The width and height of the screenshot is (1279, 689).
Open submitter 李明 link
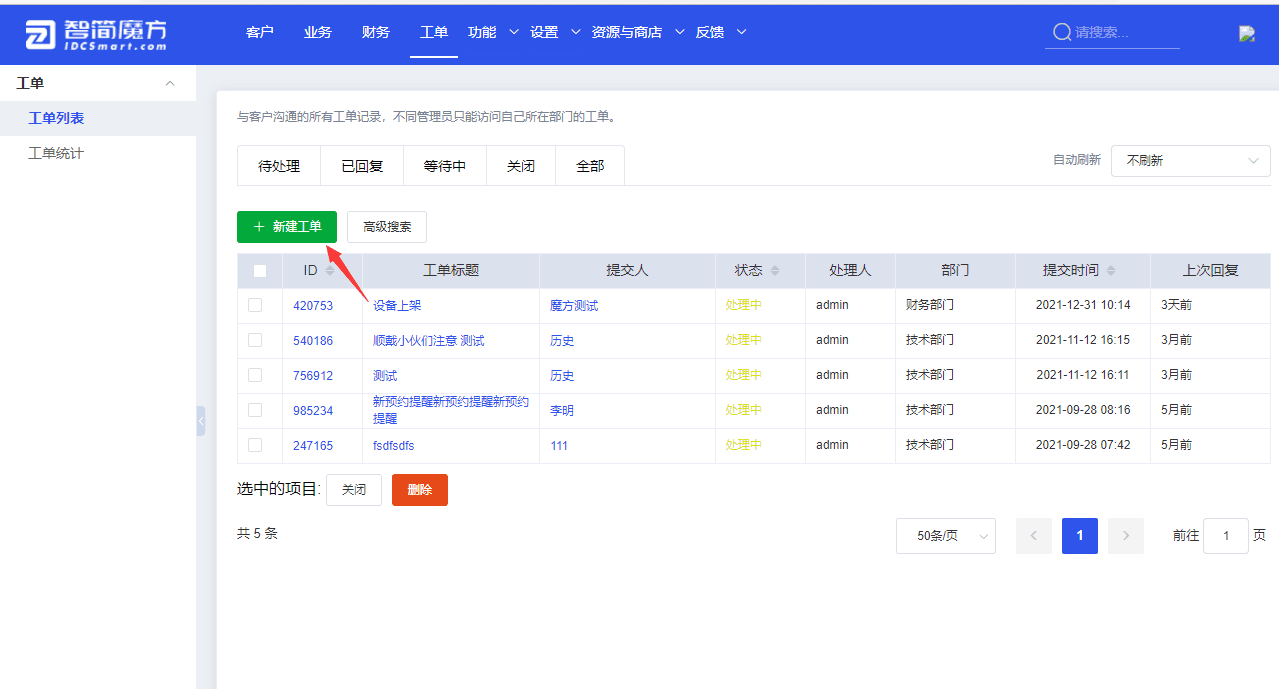562,411
